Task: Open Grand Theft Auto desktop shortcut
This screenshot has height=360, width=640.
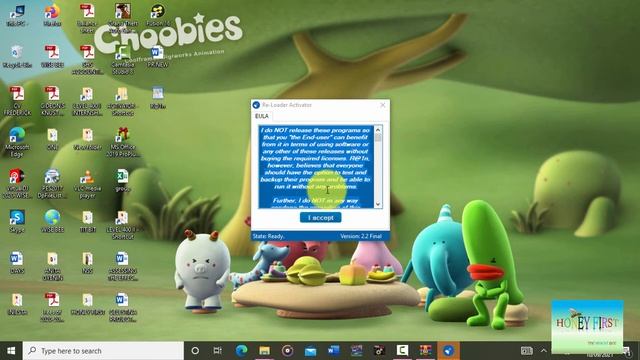Action: point(122,18)
